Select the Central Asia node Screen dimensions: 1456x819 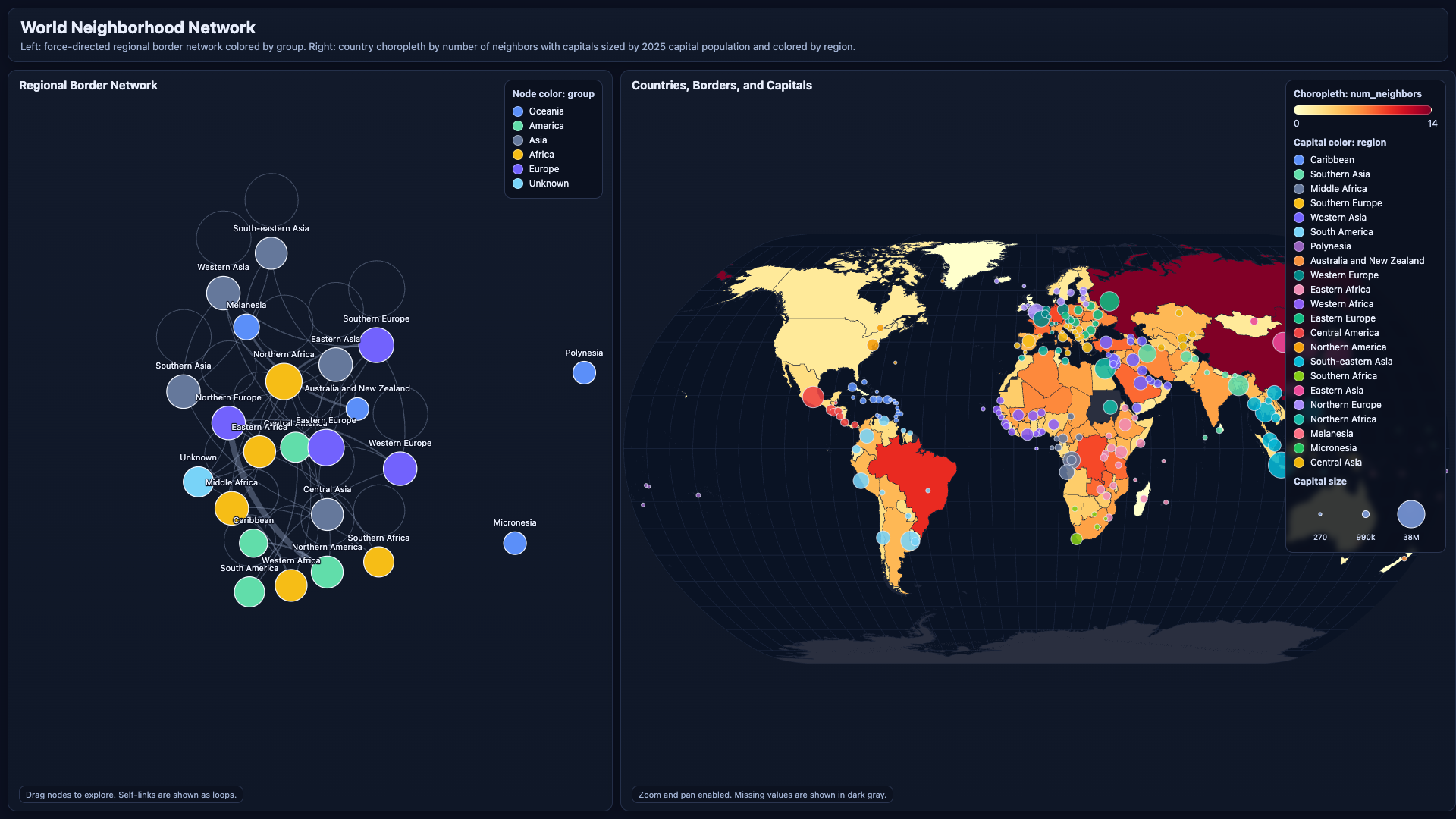(327, 515)
